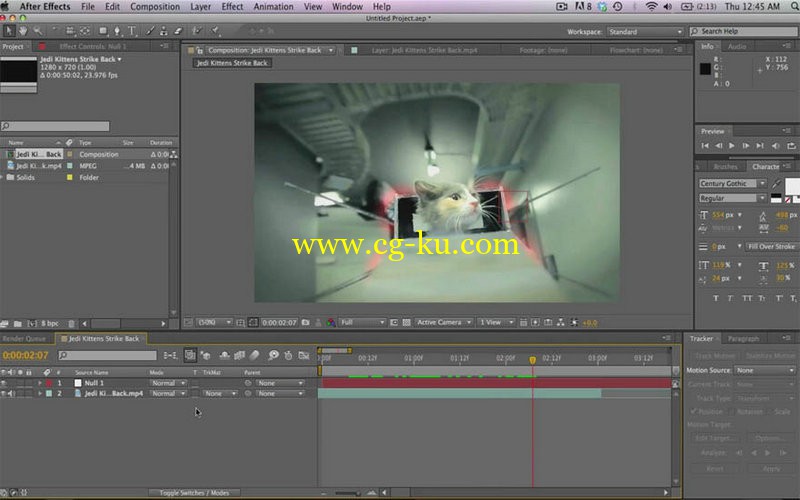Mute audio of Jedi Ki...Back.mp4 layer
Image resolution: width=800 pixels, height=500 pixels.
click(11, 393)
